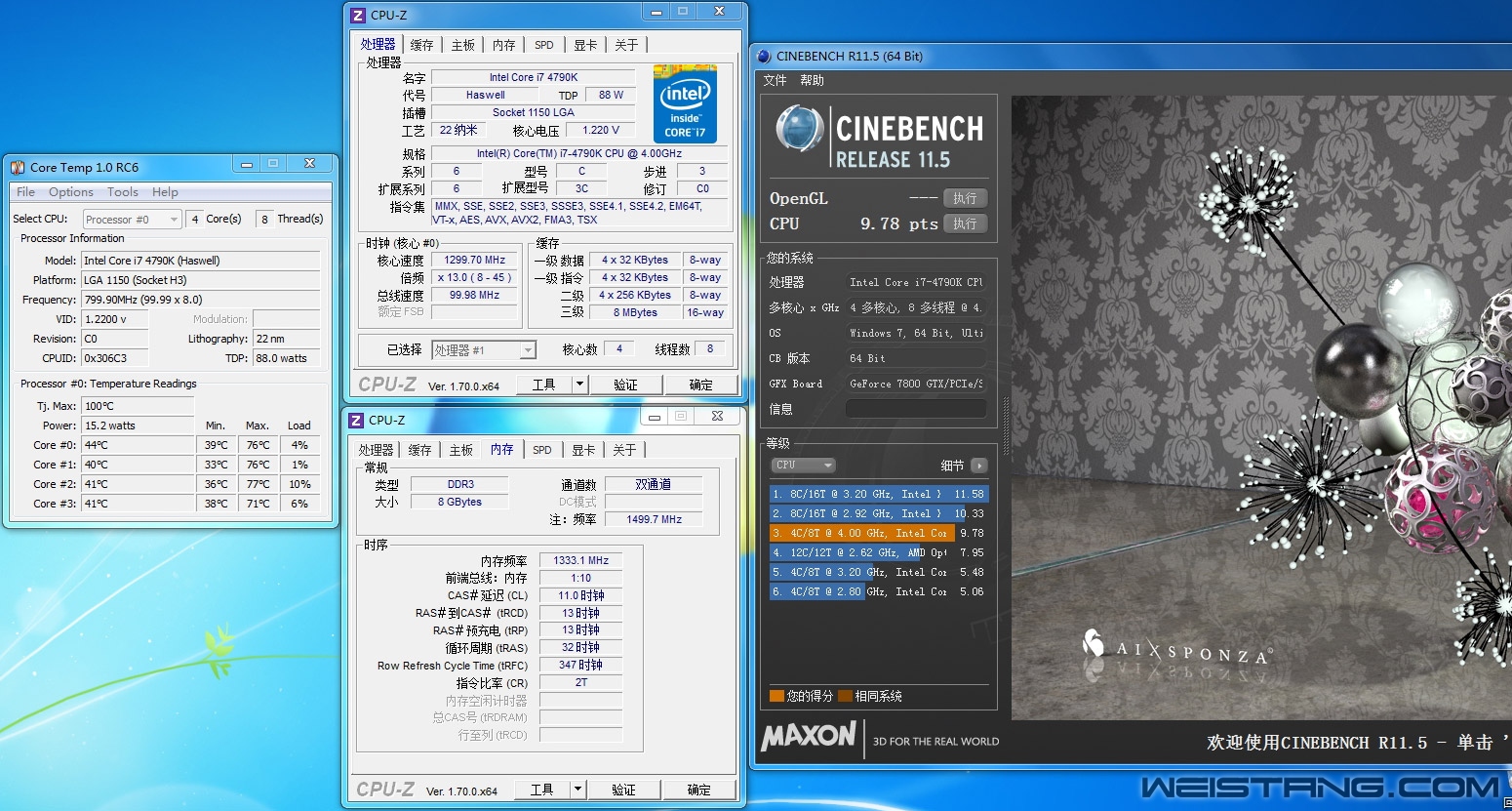Expand the CPU ranking dropdown
Viewport: 1512px width, 811px height.
click(x=803, y=466)
